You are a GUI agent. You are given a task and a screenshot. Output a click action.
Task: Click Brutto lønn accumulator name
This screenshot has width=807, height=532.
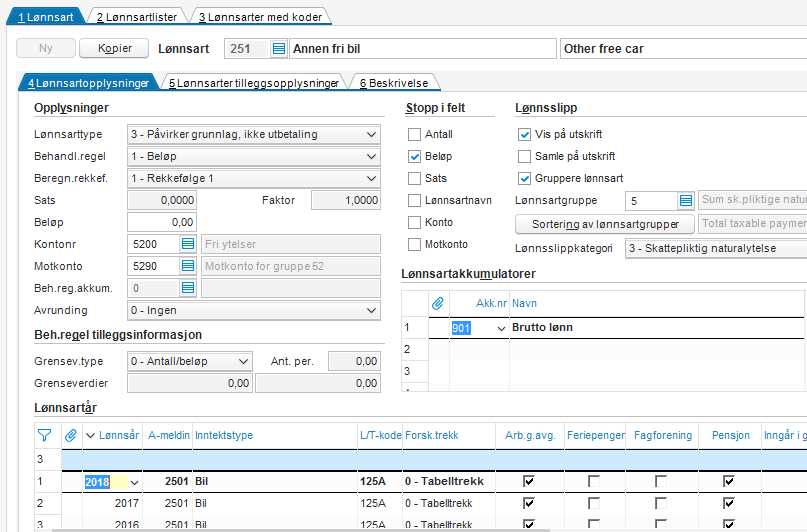[542, 328]
